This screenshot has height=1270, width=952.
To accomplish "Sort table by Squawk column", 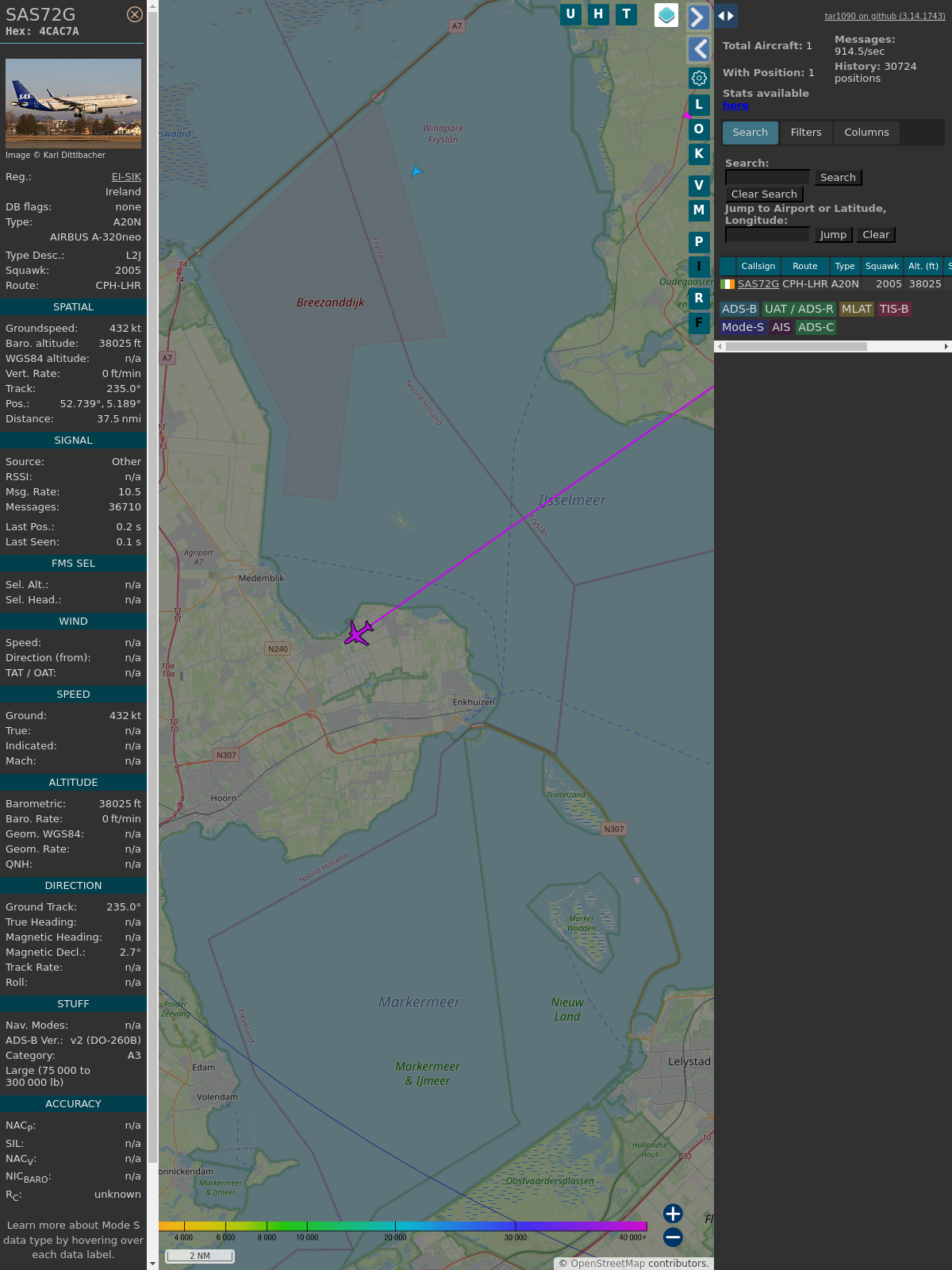I will click(882, 266).
